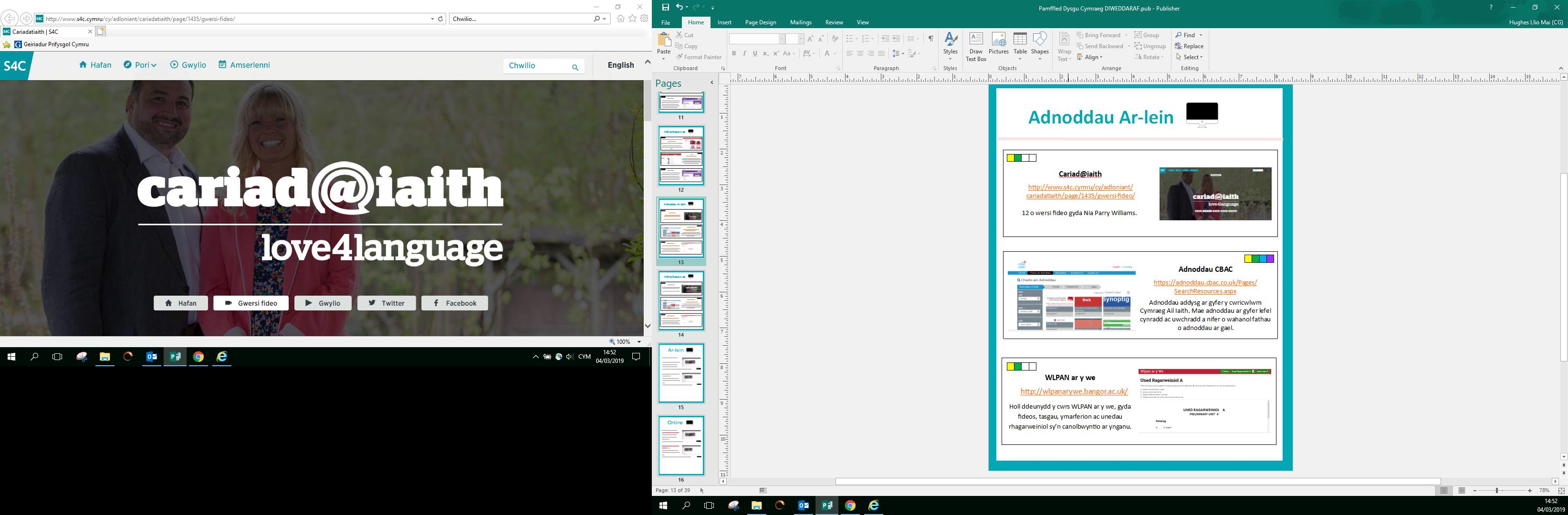Viewport: 1568px width, 515px height.
Task: Toggle paragraph marks with the pilcrow button
Action: click(x=930, y=38)
